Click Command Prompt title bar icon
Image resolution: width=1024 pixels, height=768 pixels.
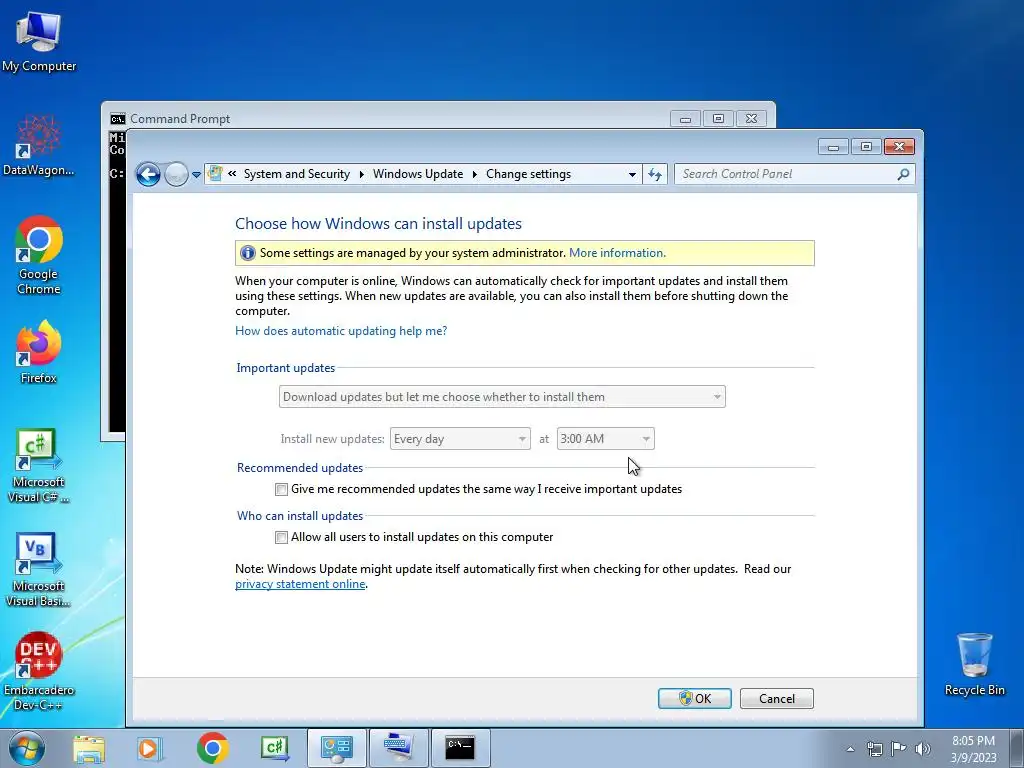[118, 119]
